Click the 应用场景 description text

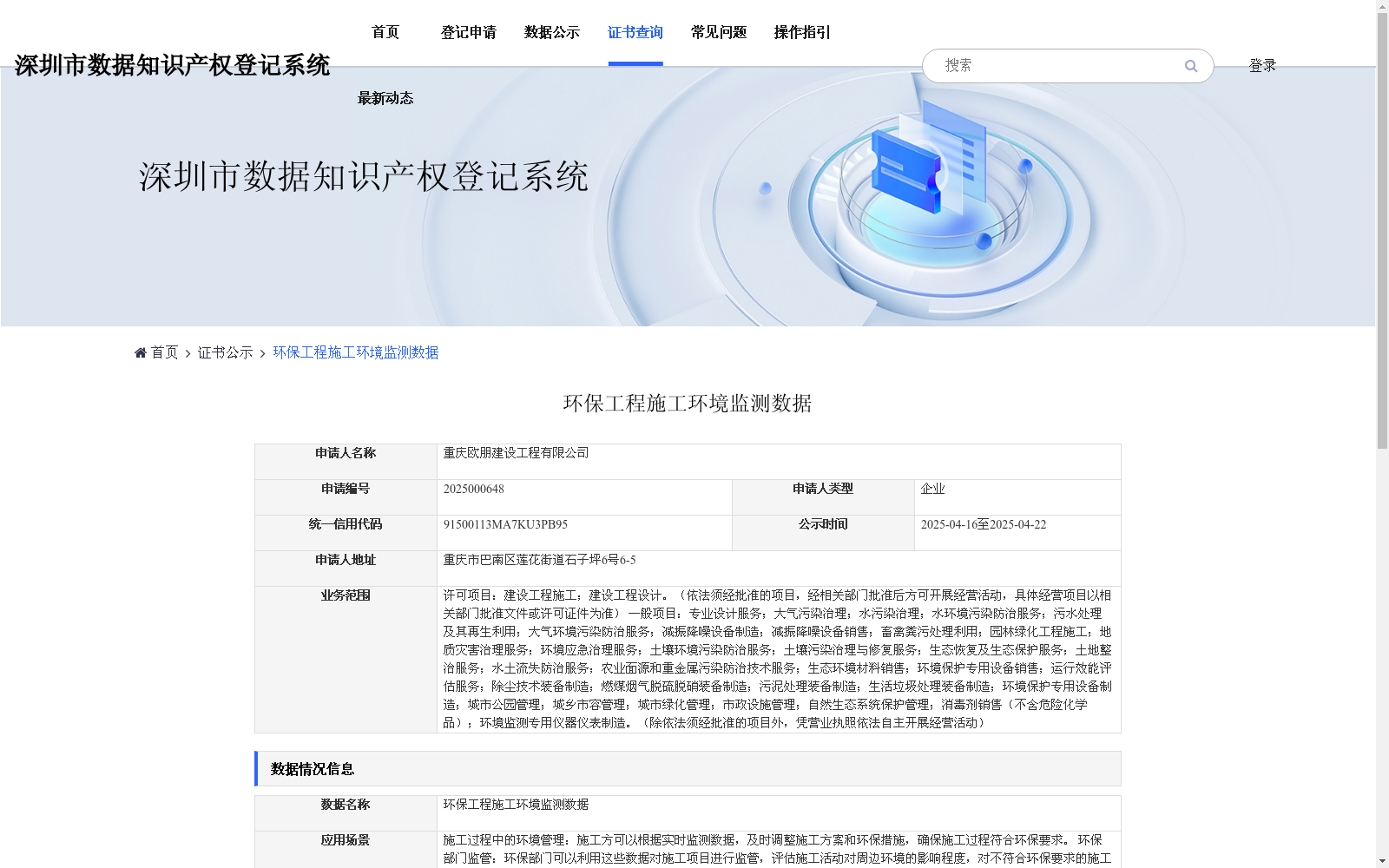click(778, 849)
